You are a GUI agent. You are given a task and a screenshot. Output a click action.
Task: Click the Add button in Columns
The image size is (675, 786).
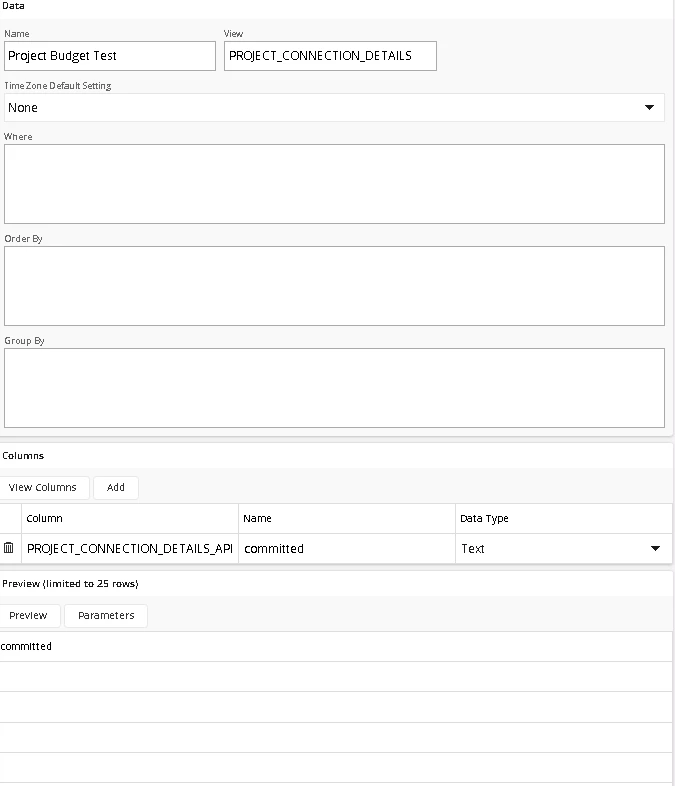(116, 488)
